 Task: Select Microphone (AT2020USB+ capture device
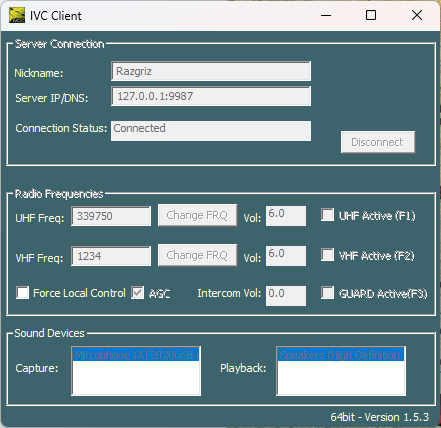pyautogui.click(x=136, y=355)
